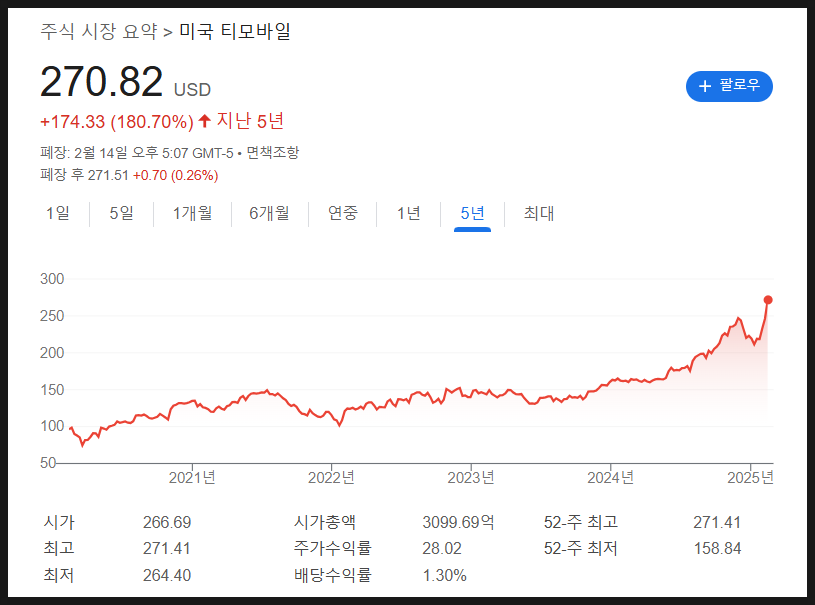Click the 미국 티모바일 title

[x=235, y=32]
